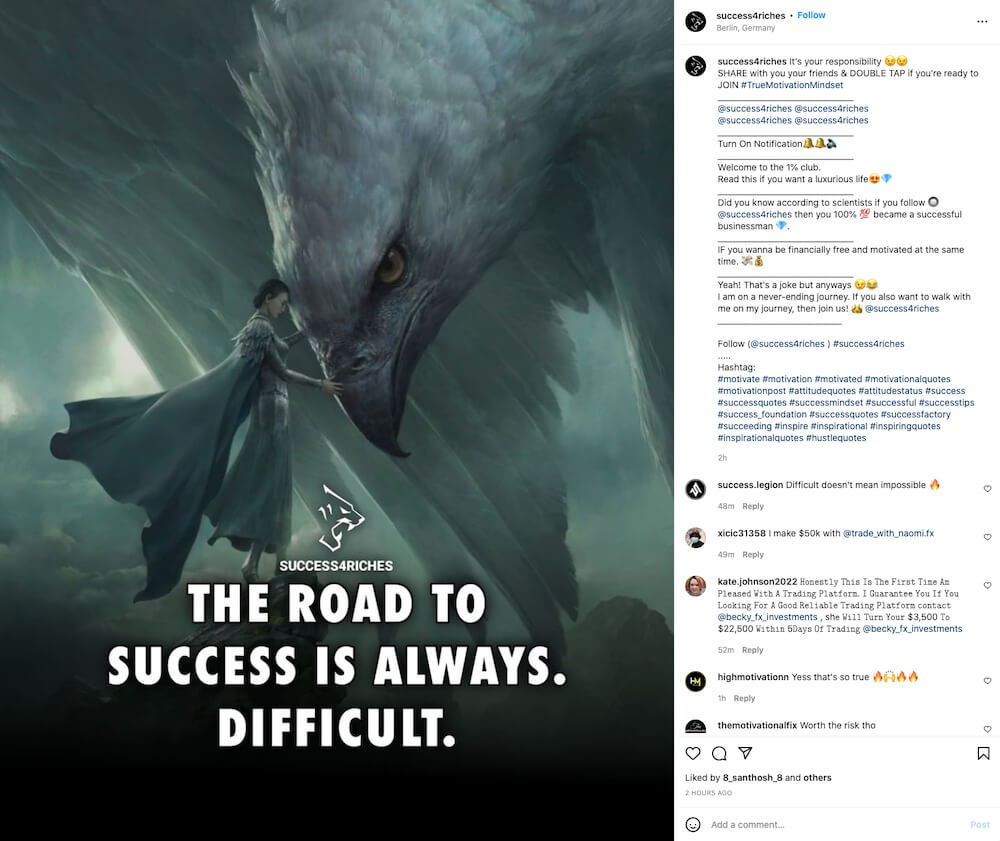This screenshot has height=841, width=1000.
Task: Reply to success.legion's comment
Action: point(753,506)
